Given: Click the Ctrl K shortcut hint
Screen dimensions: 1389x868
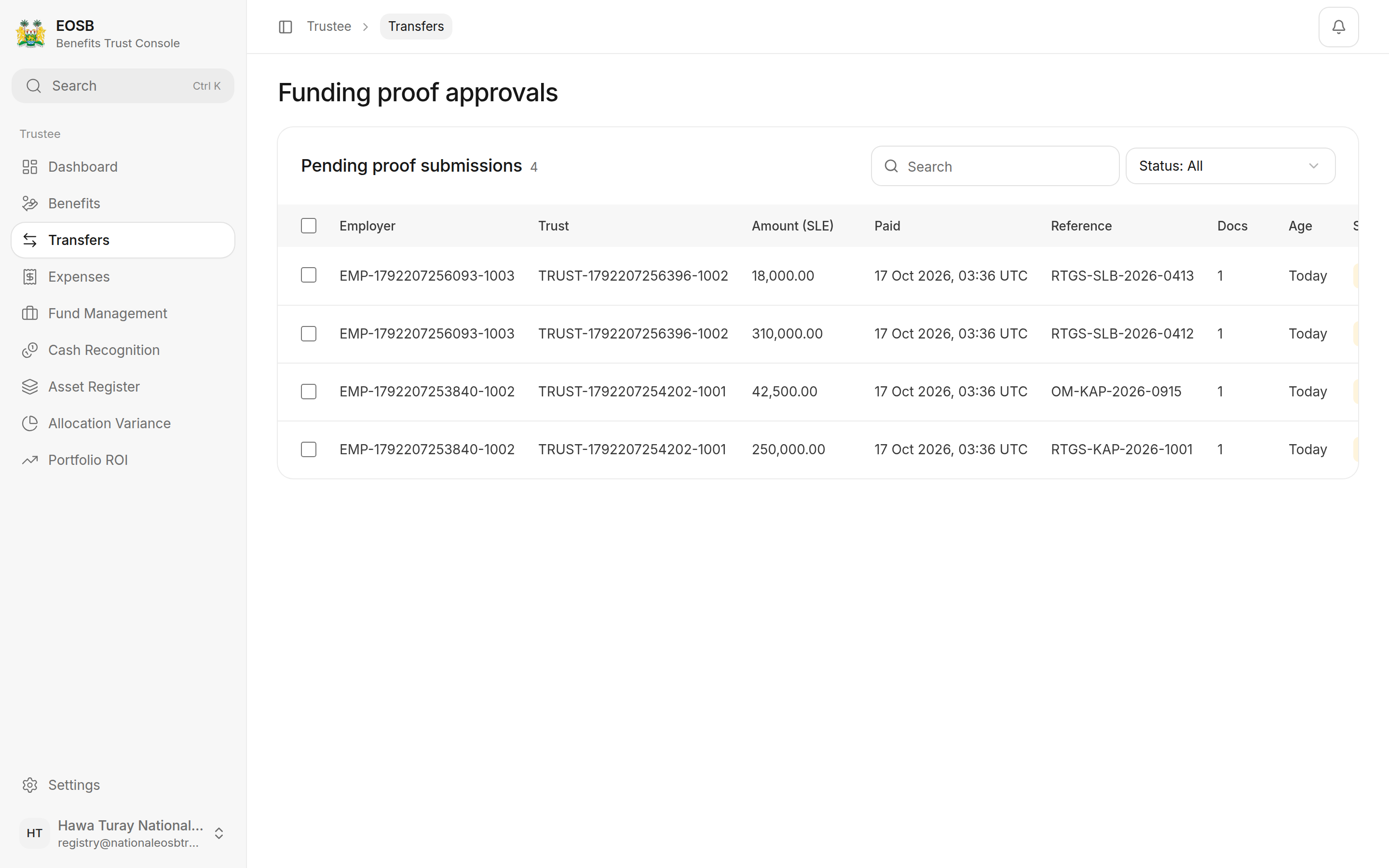Looking at the screenshot, I should pyautogui.click(x=206, y=86).
